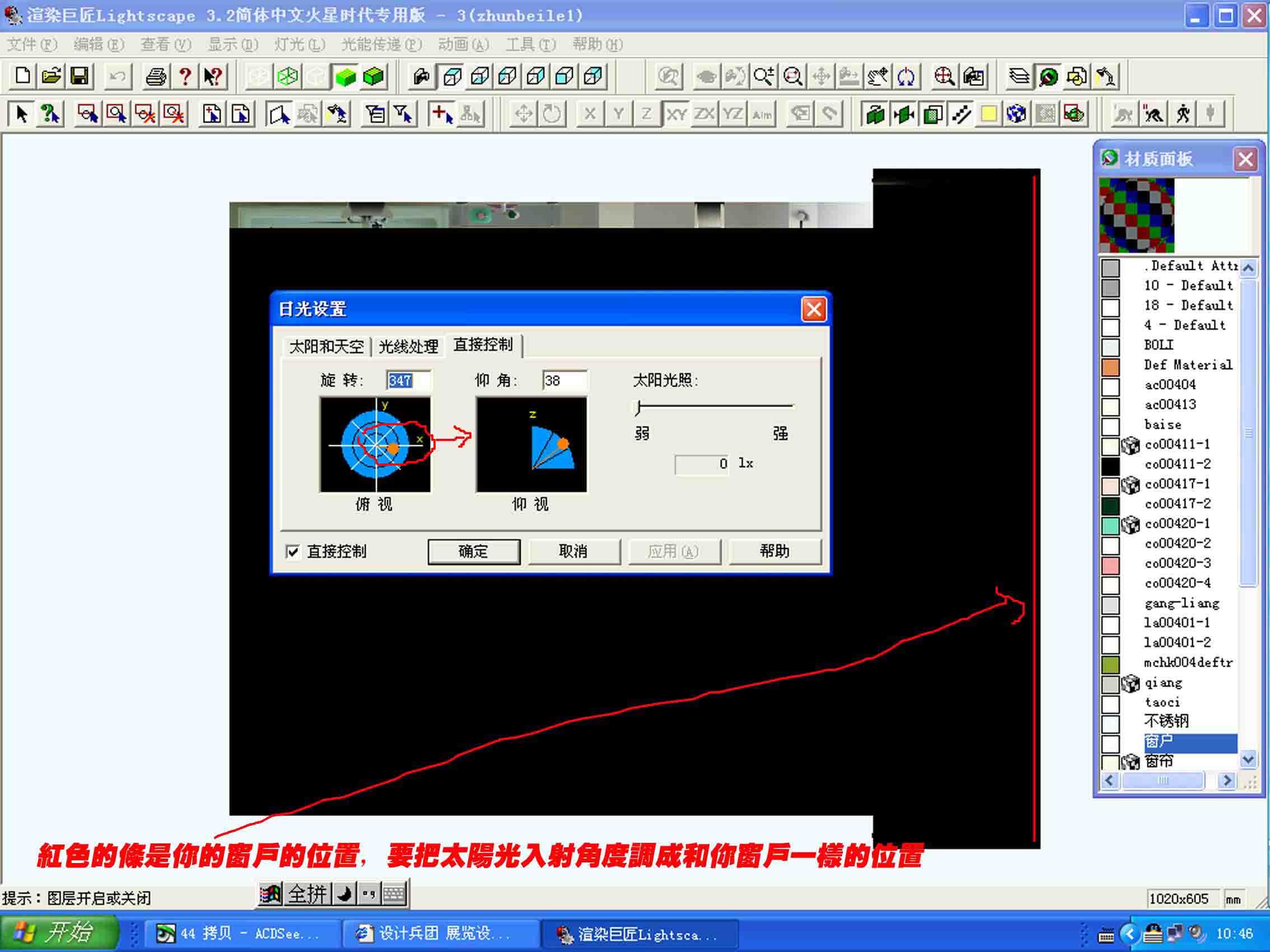Click the Save floppy disk icon
This screenshot has height=952, width=1270.
pyautogui.click(x=79, y=76)
